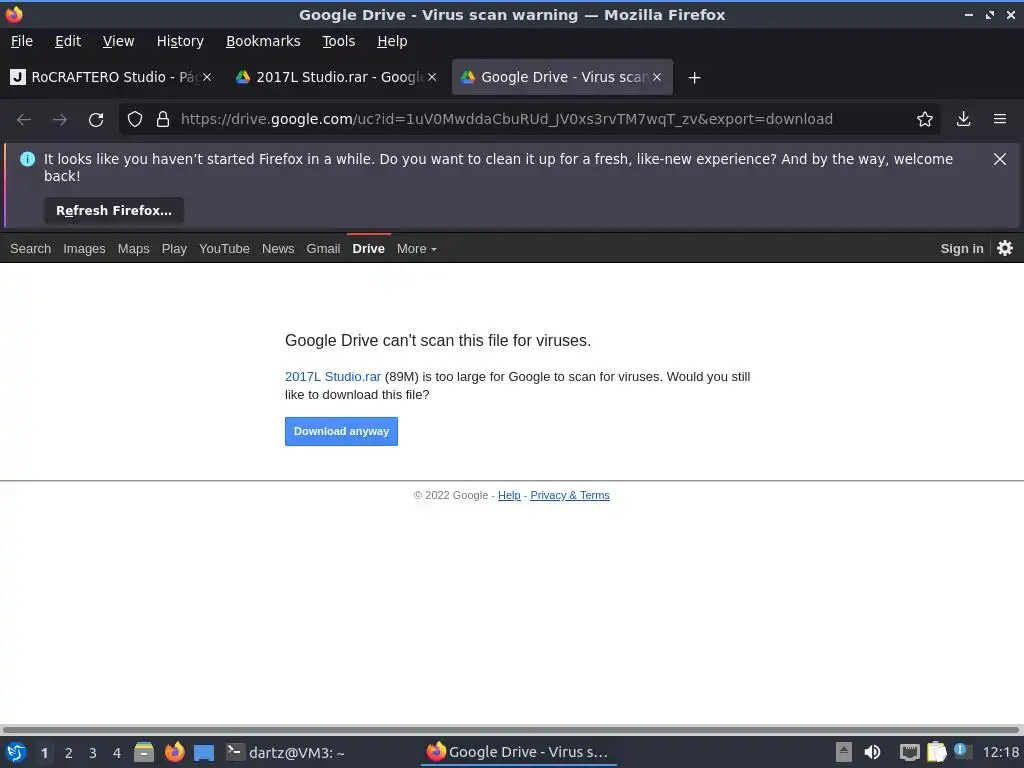Close the RoCRAFTERO Studio tab
The width and height of the screenshot is (1024, 768).
(206, 77)
